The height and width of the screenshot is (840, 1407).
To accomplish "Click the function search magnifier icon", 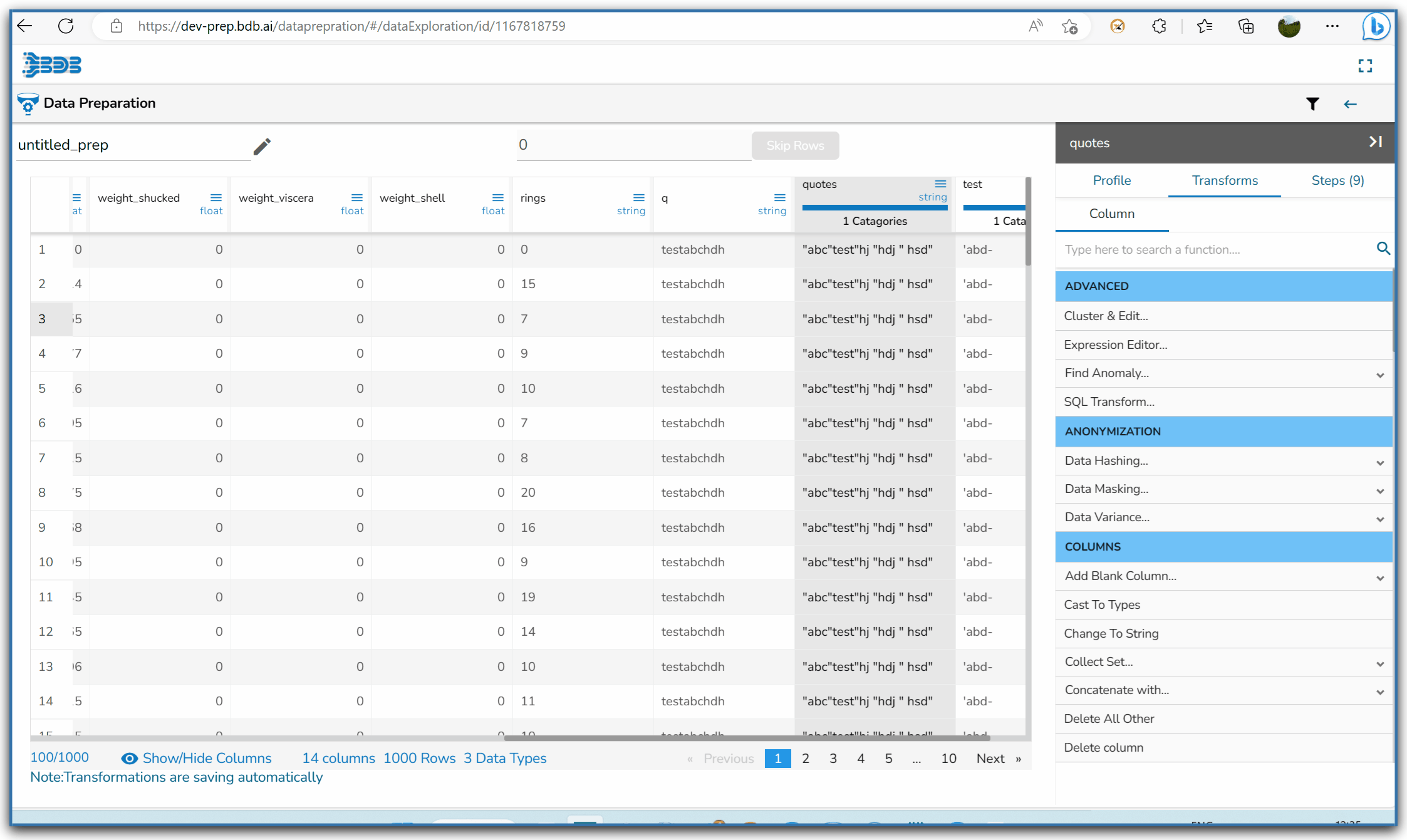I will pos(1383,249).
